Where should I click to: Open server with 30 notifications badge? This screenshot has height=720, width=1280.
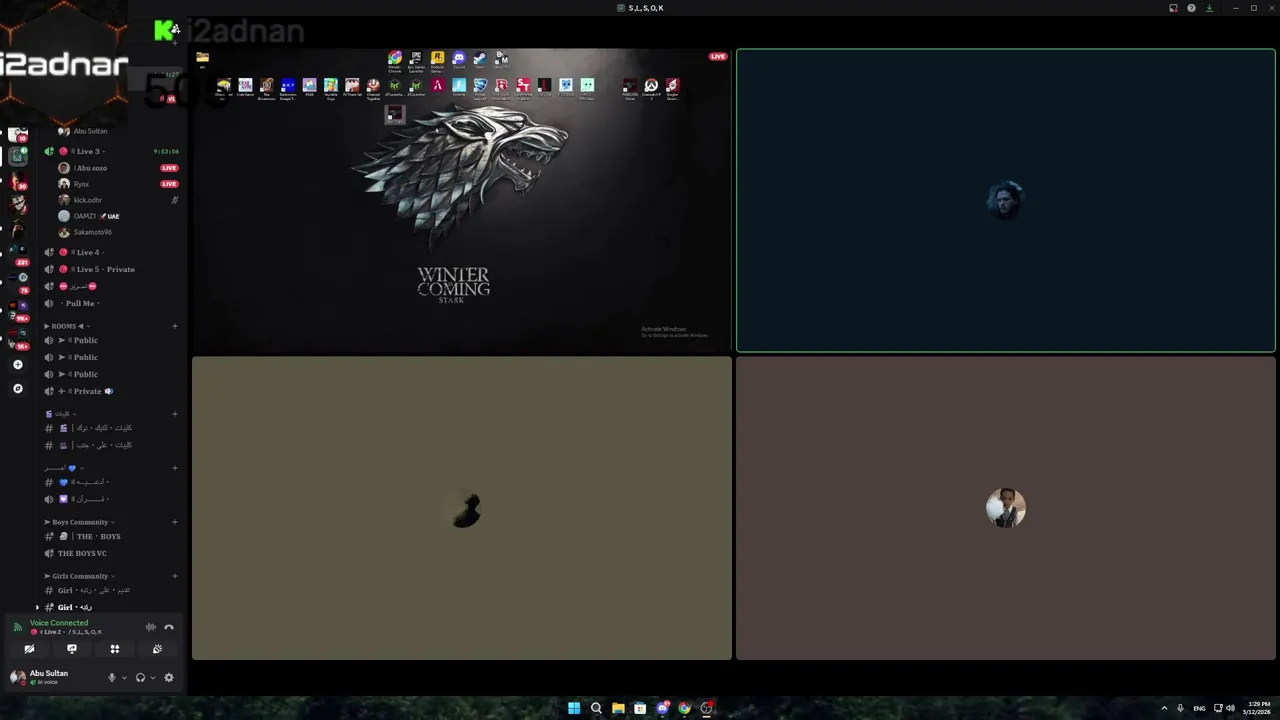pos(17,181)
